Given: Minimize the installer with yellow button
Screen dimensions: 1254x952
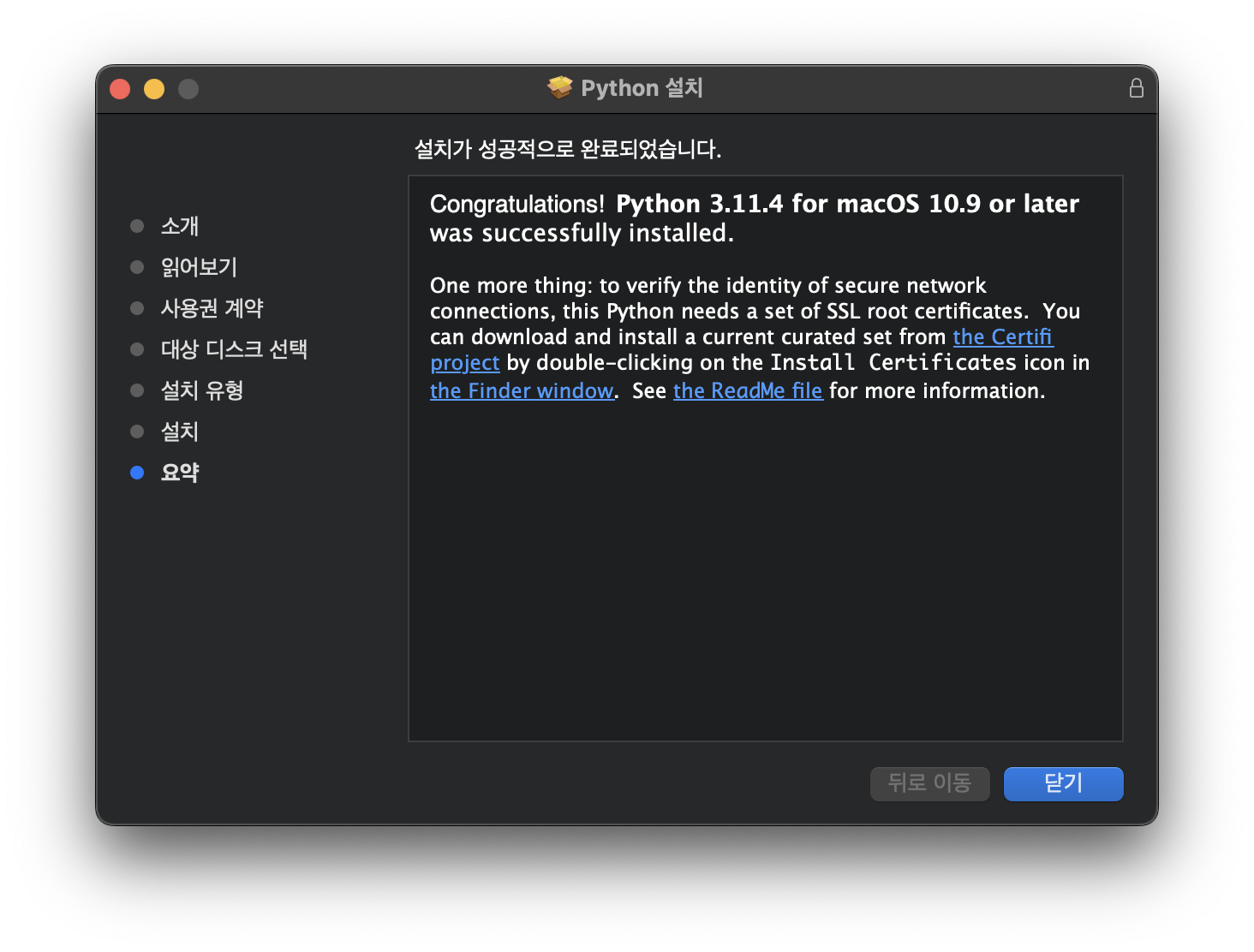Looking at the screenshot, I should pos(154,89).
